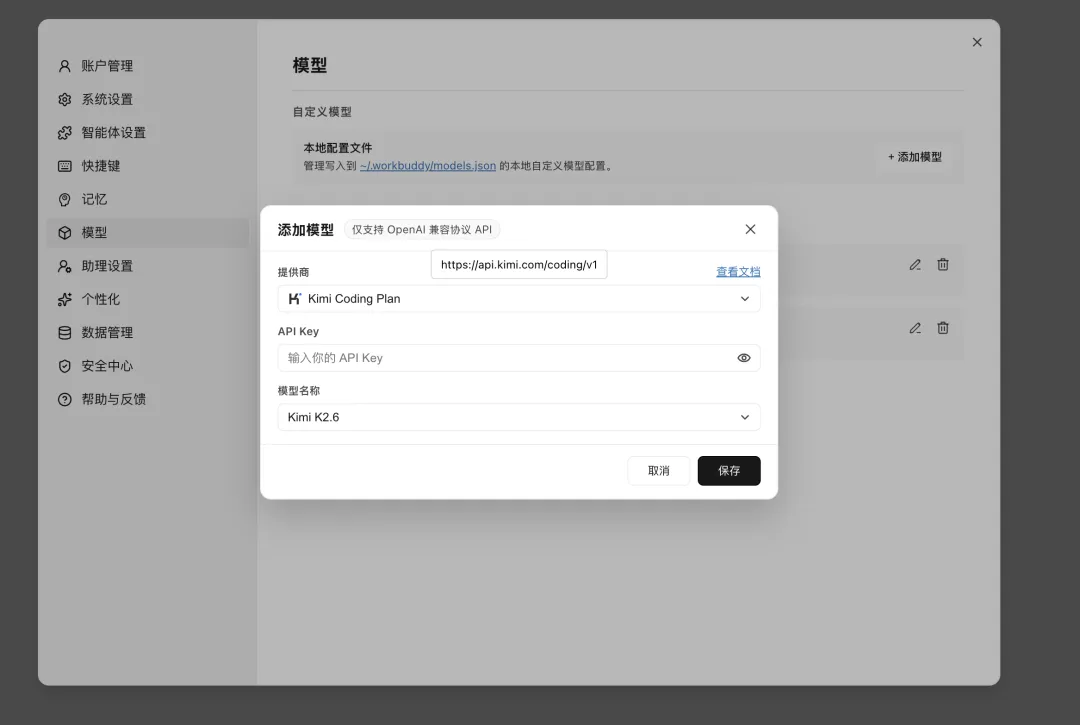Click the 仅支持 OpenAI 兼容协议 API badge
Image resolution: width=1080 pixels, height=725 pixels.
(422, 230)
